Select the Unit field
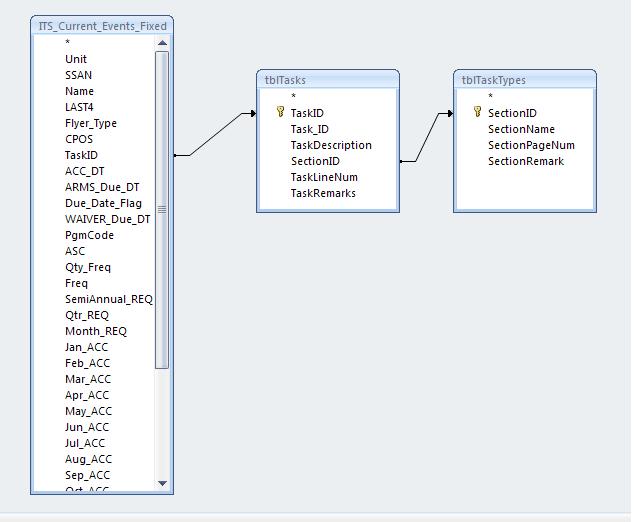This screenshot has width=640, height=522. pos(76,59)
